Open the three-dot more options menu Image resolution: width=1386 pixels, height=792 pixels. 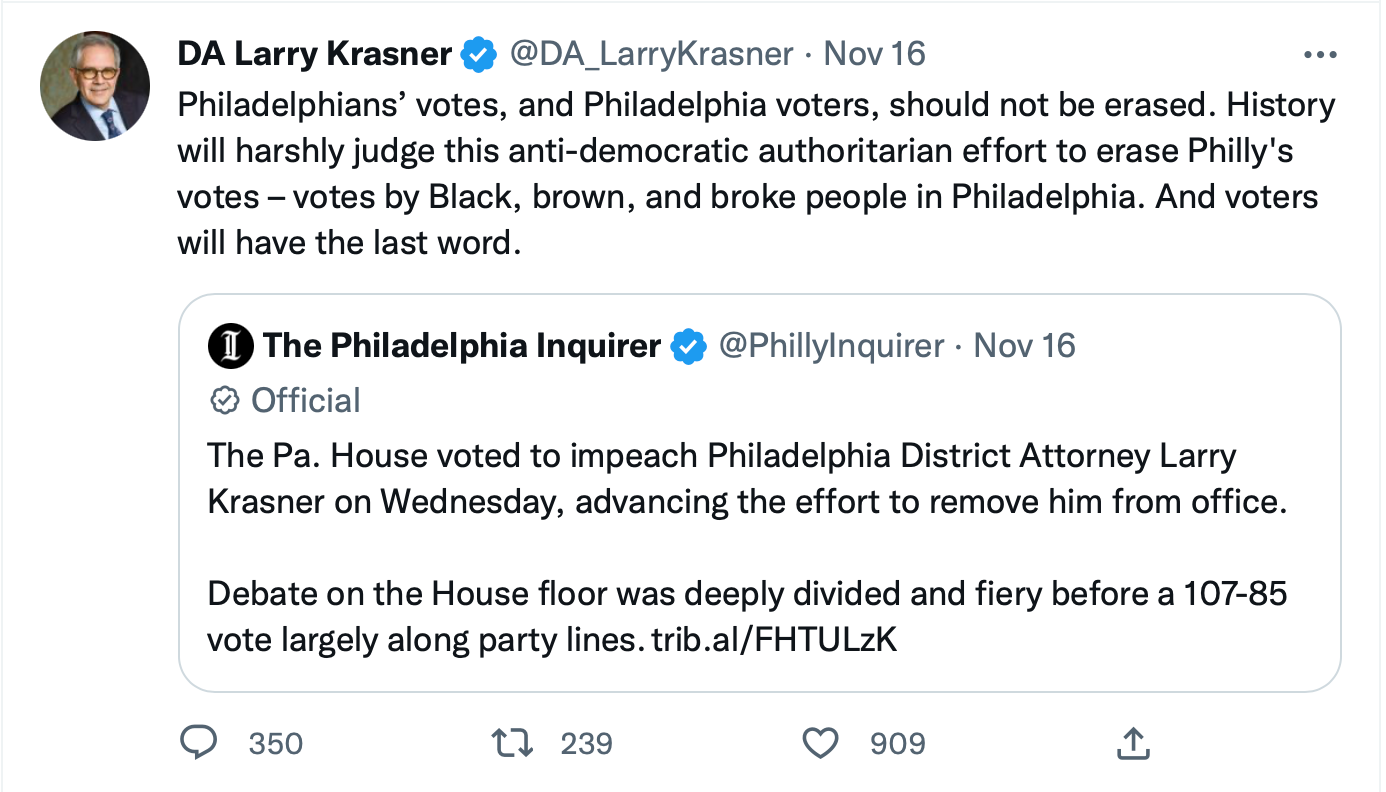pos(1320,54)
